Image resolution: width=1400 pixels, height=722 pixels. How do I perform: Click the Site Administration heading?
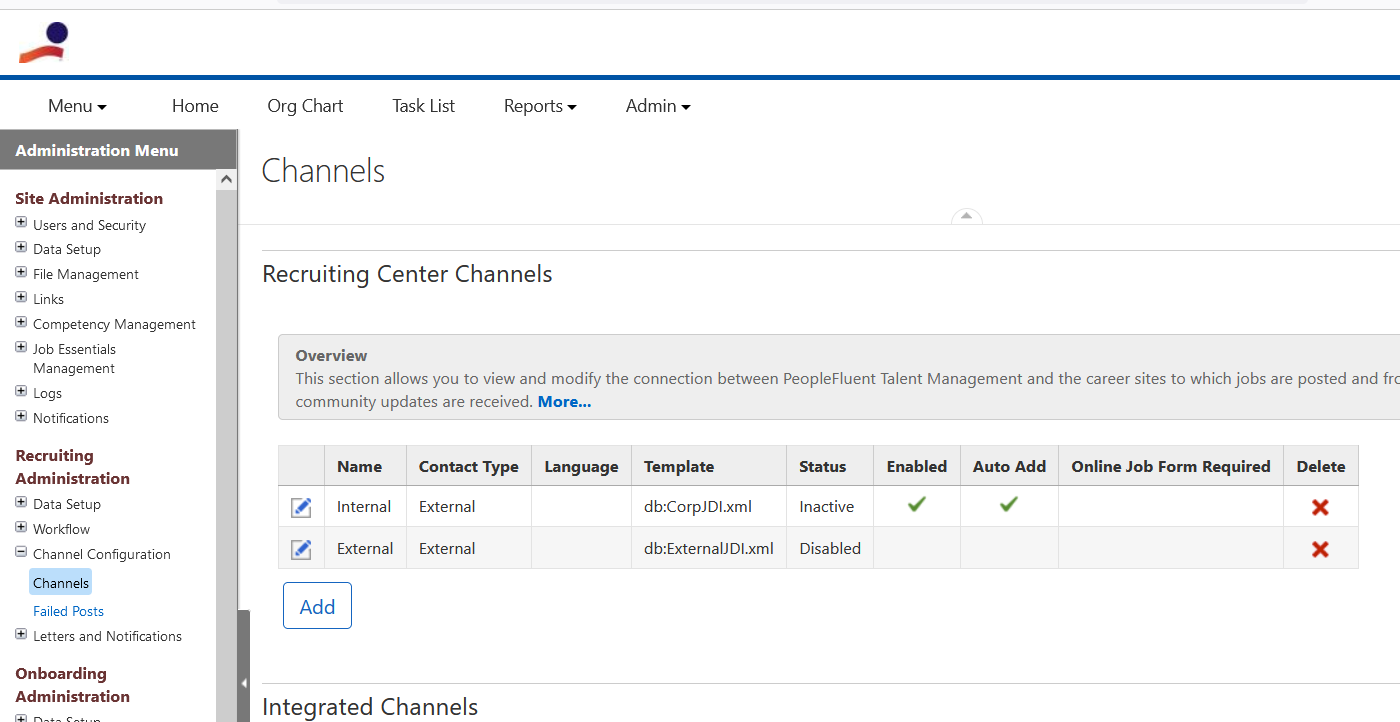coord(89,198)
